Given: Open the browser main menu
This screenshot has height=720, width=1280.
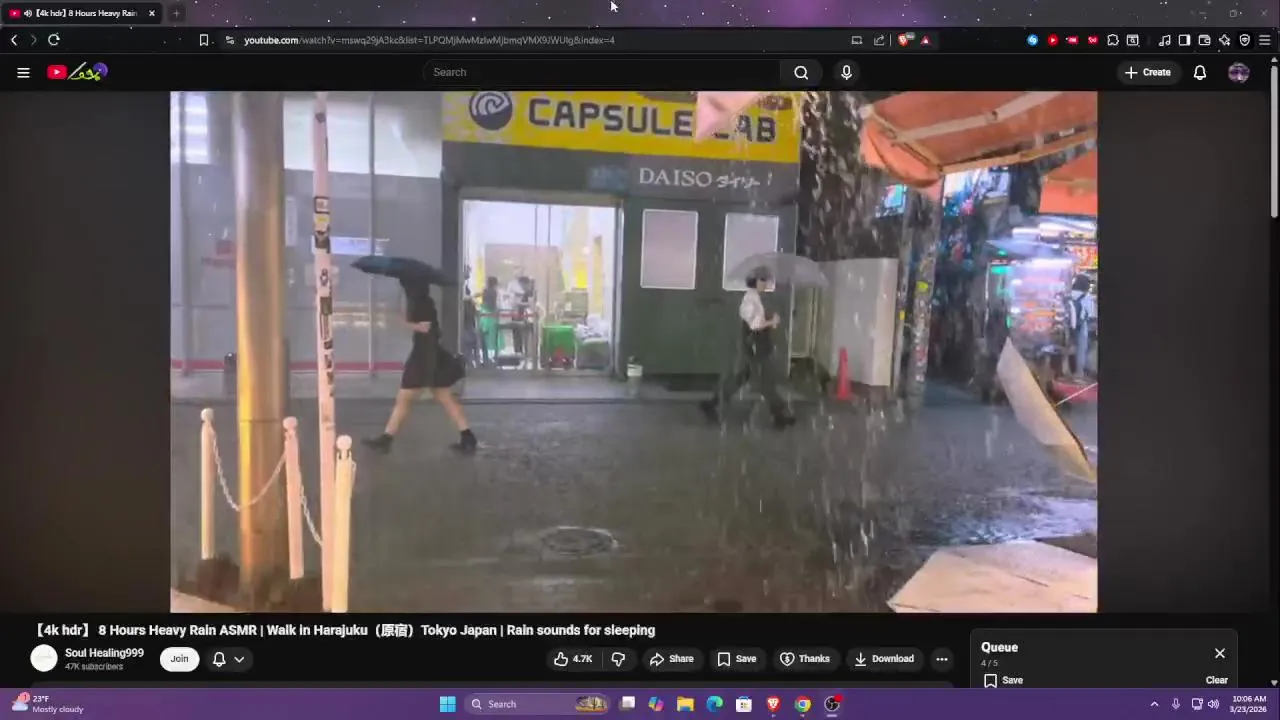Looking at the screenshot, I should pyautogui.click(x=1265, y=40).
